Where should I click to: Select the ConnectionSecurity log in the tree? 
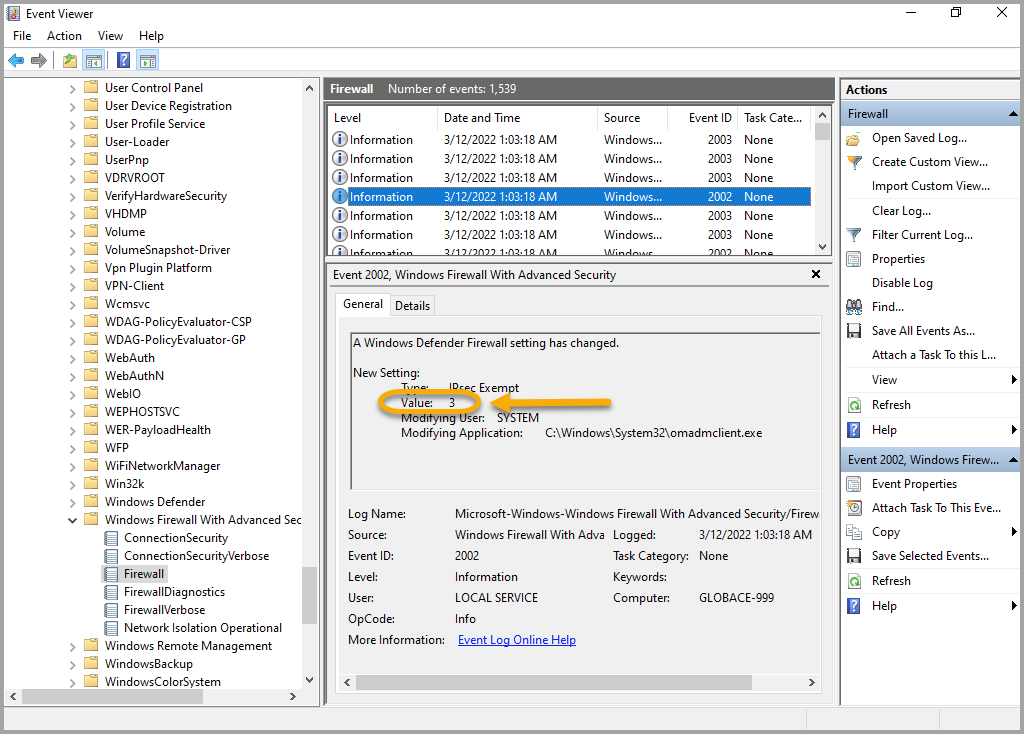[176, 538]
